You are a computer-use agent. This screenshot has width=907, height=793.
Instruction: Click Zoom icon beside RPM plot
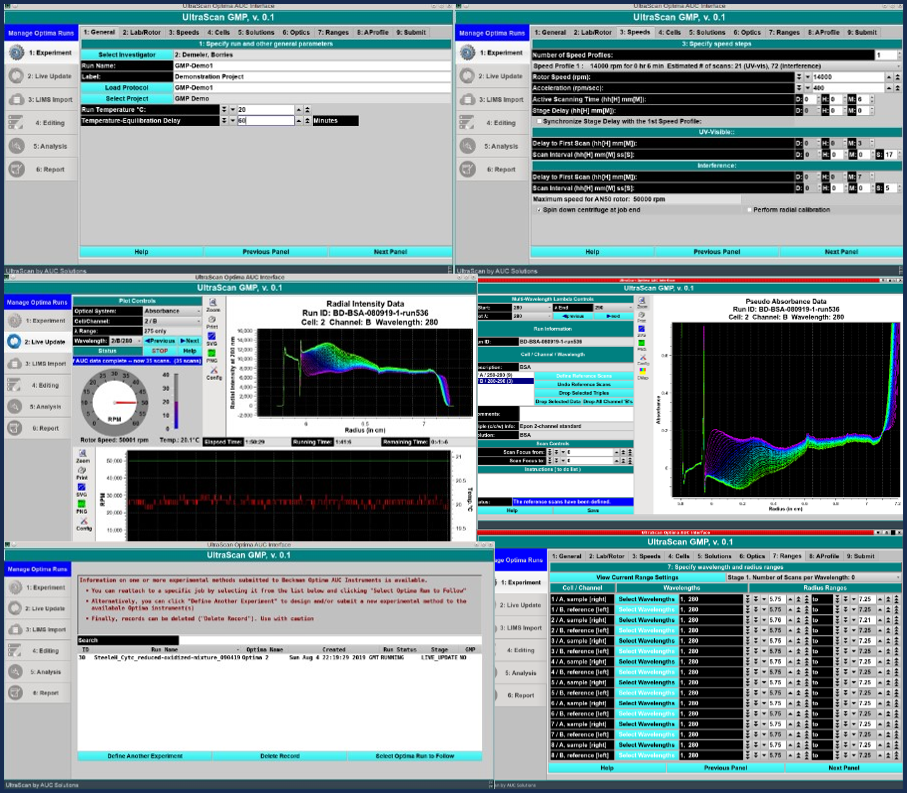[84, 453]
